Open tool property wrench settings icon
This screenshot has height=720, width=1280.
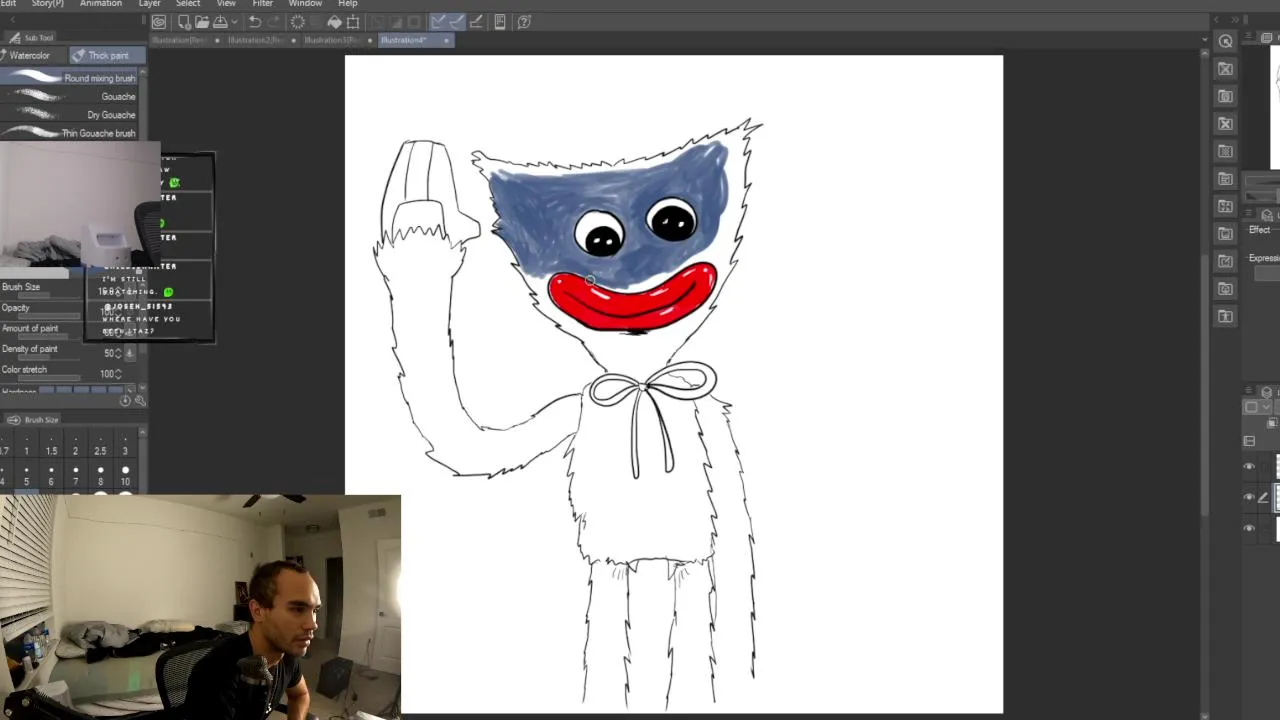click(140, 400)
